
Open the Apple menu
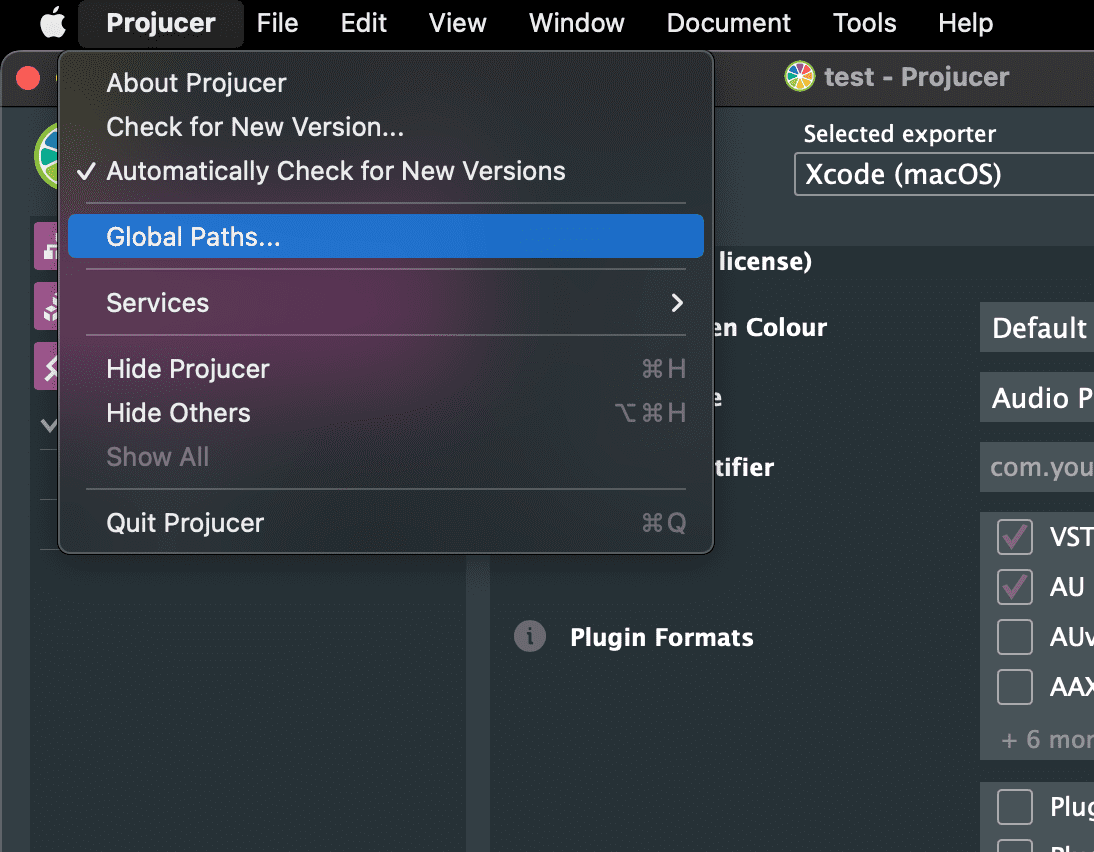pos(52,23)
